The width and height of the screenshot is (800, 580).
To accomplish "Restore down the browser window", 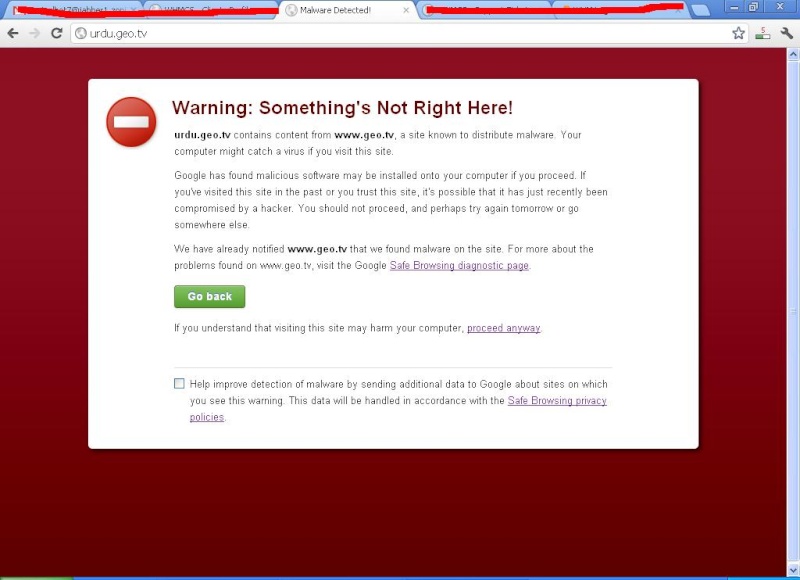I will [x=754, y=7].
